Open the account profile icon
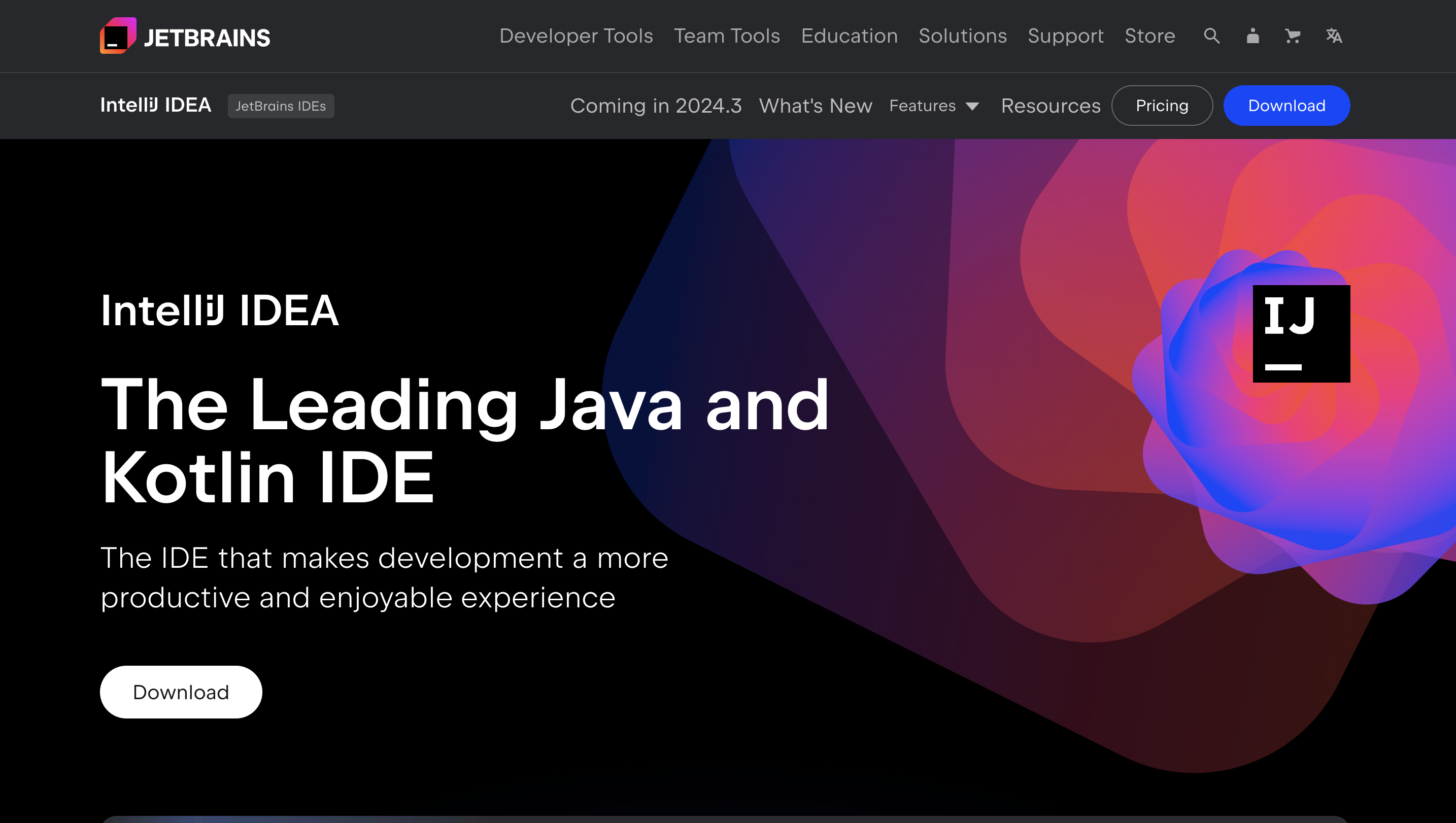The width and height of the screenshot is (1456, 823). (x=1252, y=36)
